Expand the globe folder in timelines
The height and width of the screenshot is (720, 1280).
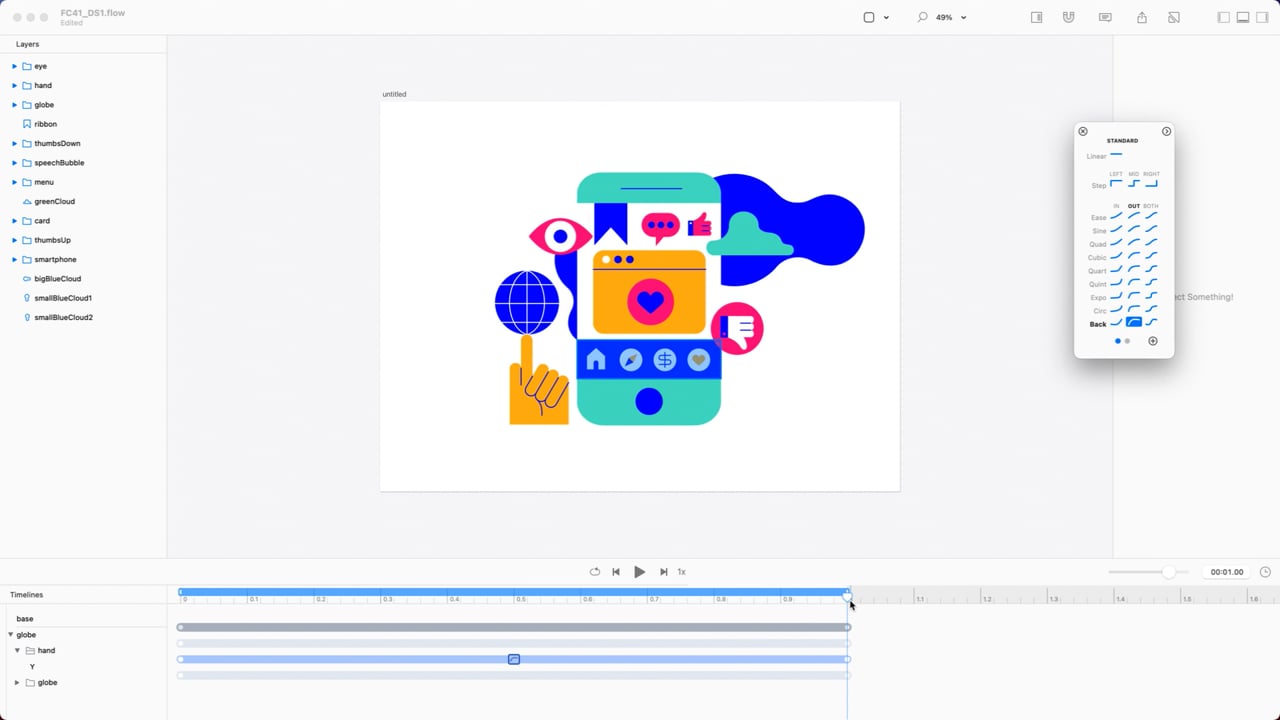17,682
